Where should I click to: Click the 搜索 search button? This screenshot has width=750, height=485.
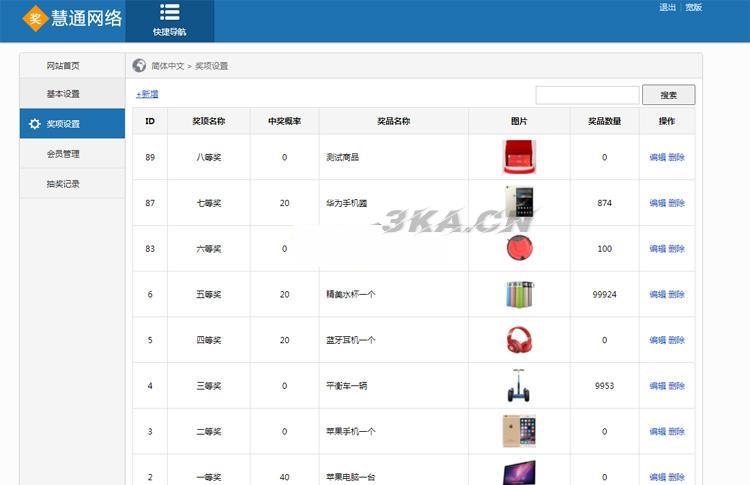pos(668,95)
